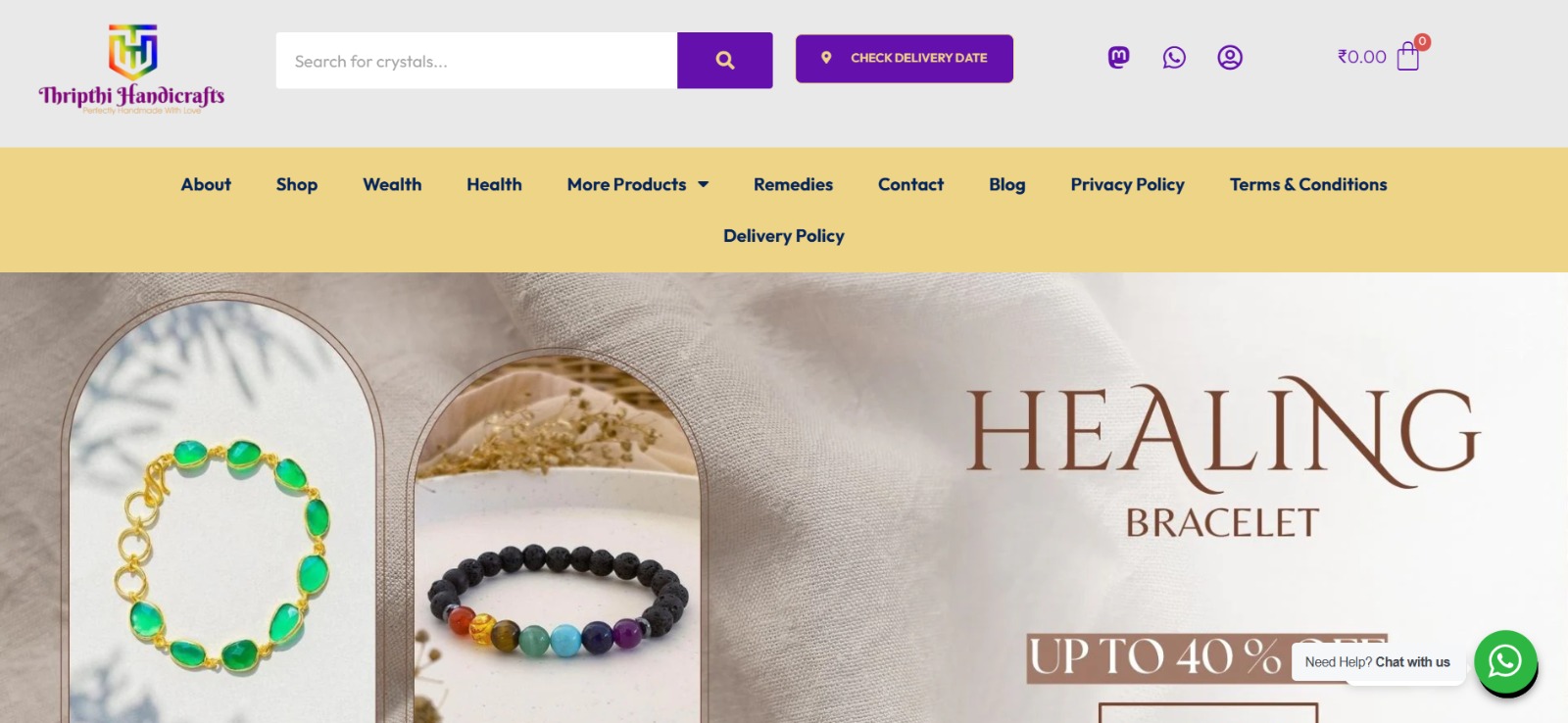Tap the green WhatsApp chat floating button
The width and height of the screenshot is (1568, 723).
coord(1505,661)
